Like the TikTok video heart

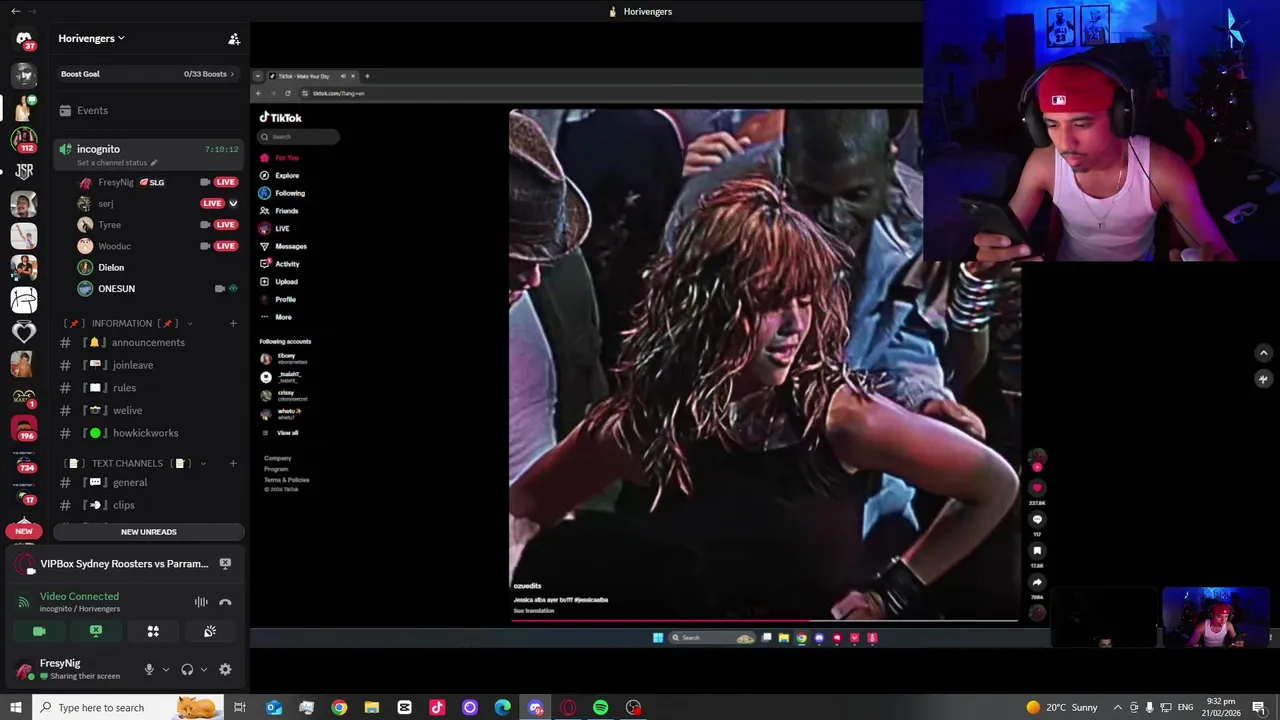[x=1037, y=488]
